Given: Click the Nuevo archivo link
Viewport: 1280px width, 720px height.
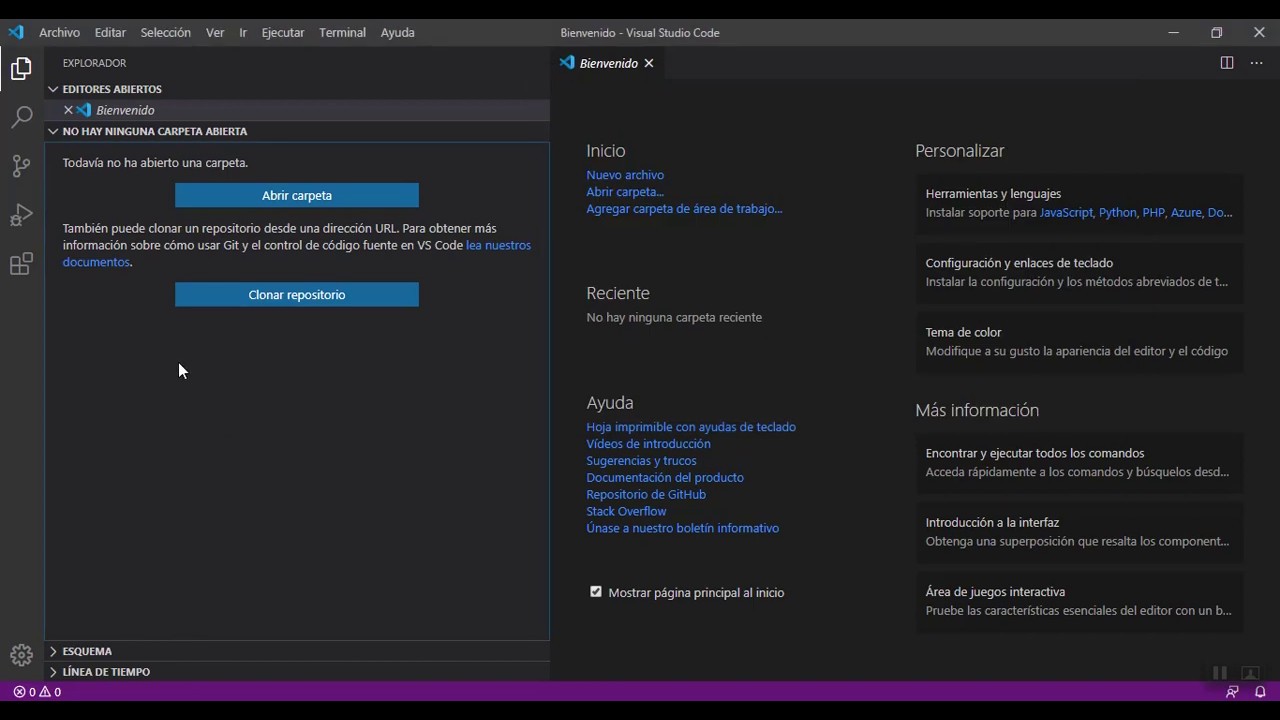Looking at the screenshot, I should pos(625,175).
